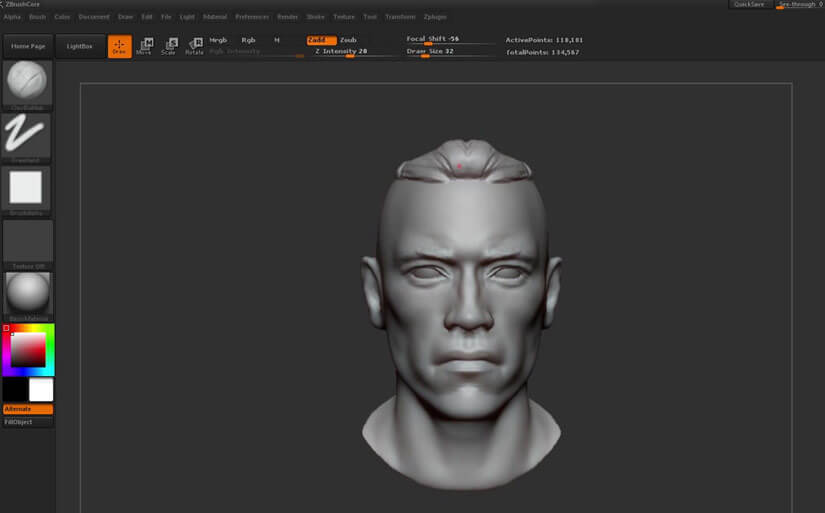Open the Light menu

[x=187, y=17]
